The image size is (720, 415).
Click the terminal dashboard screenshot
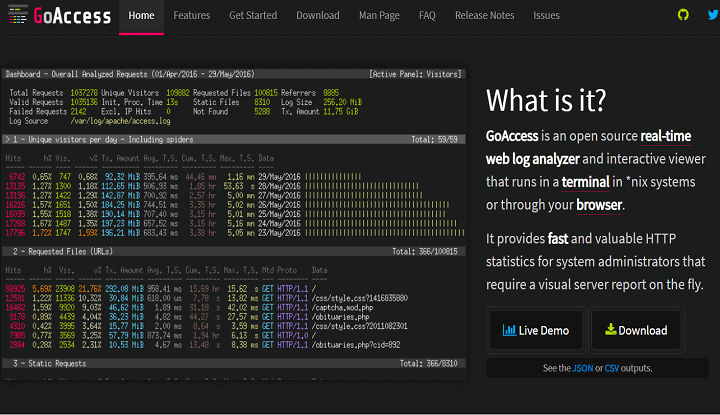[x=234, y=225]
